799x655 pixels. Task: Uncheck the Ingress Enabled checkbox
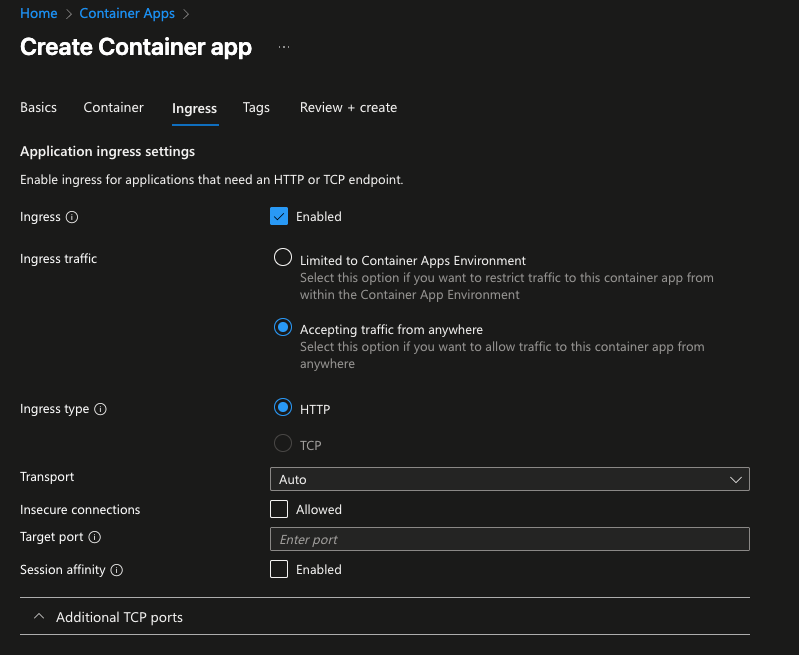(x=279, y=216)
